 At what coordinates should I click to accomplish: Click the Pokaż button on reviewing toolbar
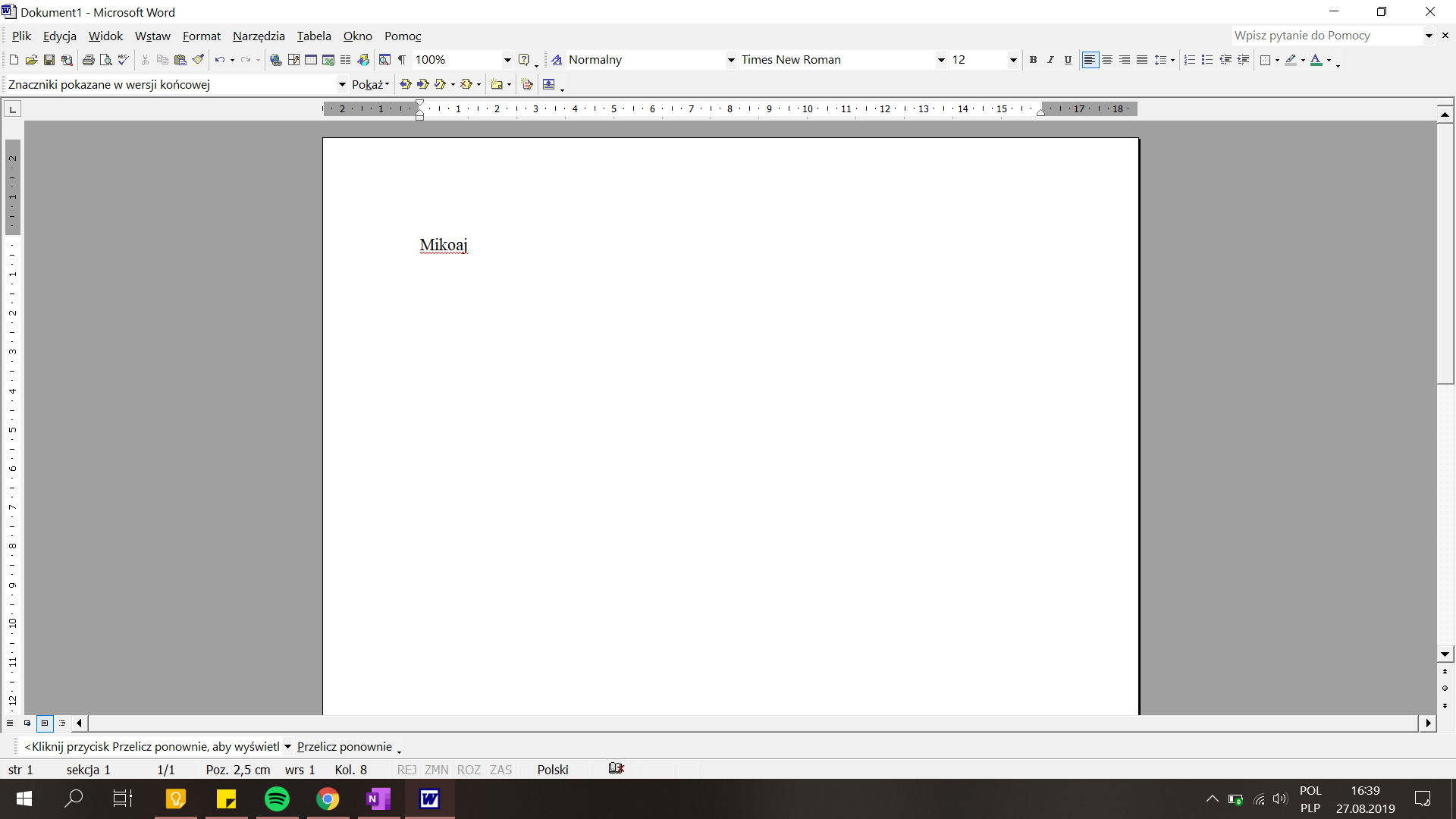click(x=370, y=84)
